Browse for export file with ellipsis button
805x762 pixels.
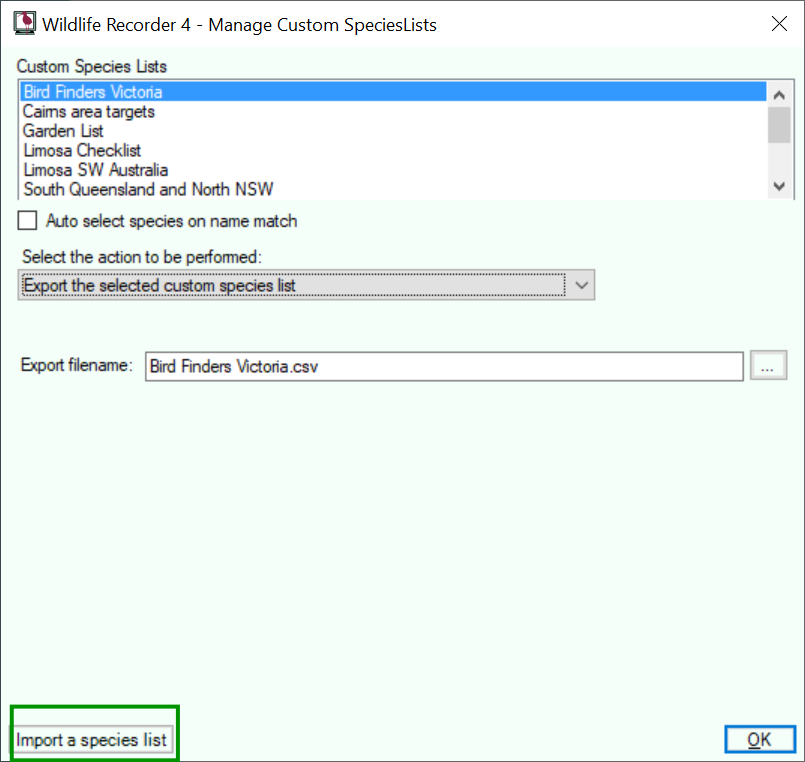click(x=768, y=366)
